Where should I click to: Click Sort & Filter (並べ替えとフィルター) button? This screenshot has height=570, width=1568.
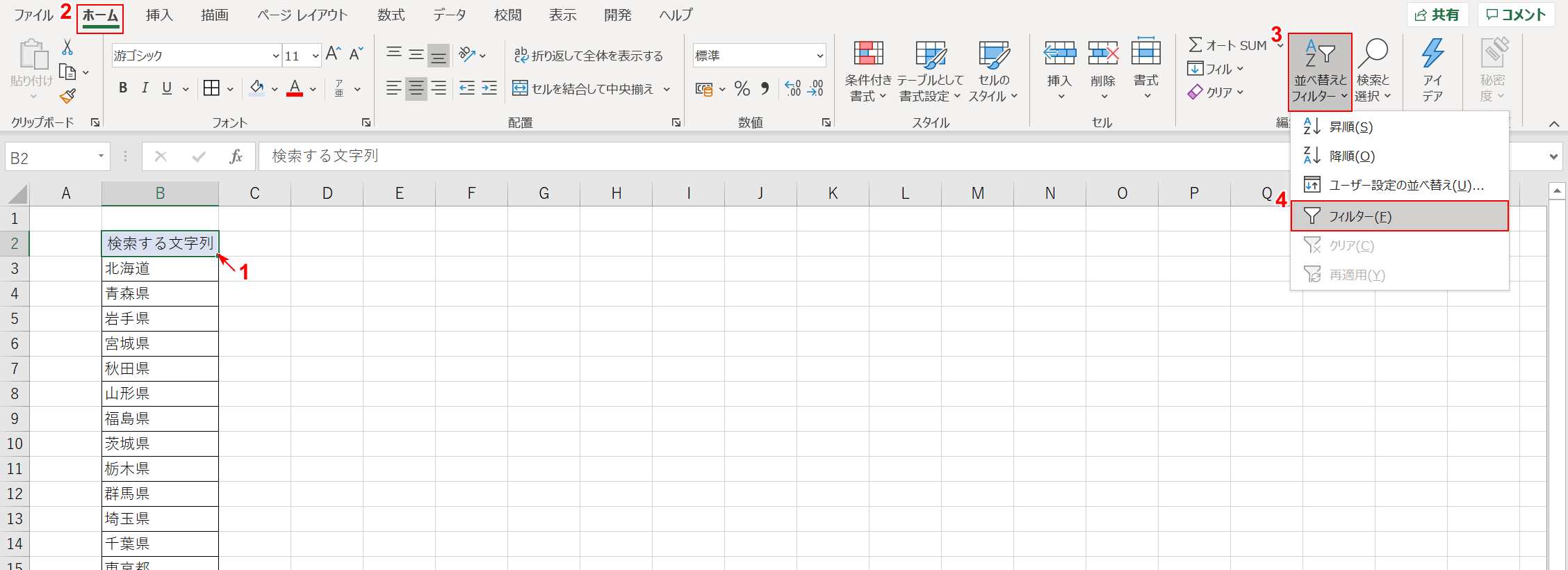click(1320, 72)
